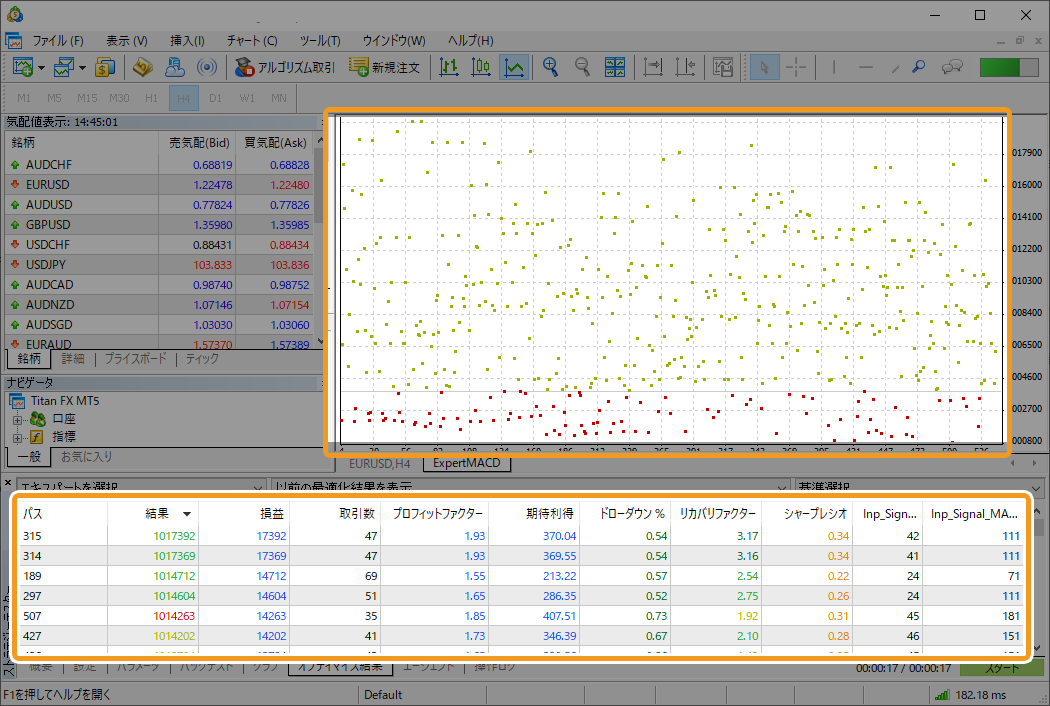
Task: Select the W1 timeframe
Action: (247, 98)
